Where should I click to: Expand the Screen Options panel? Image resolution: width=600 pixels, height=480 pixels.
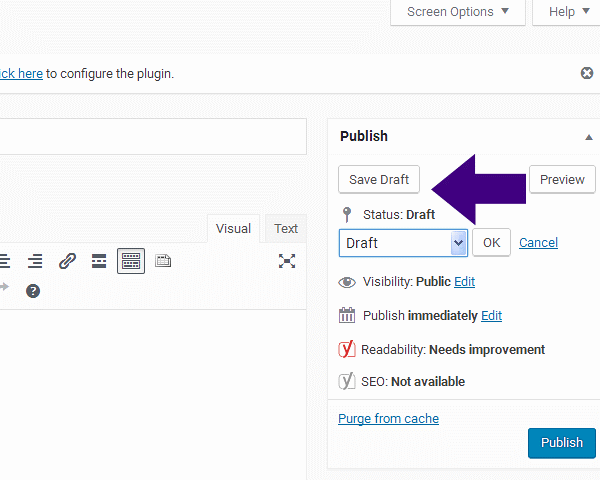[459, 12]
